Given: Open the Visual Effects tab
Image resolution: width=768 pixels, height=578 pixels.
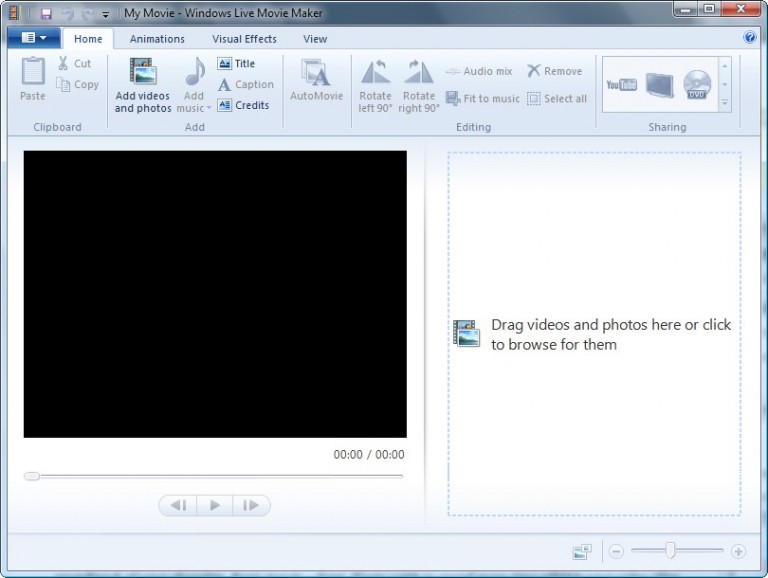Looking at the screenshot, I should click(244, 39).
